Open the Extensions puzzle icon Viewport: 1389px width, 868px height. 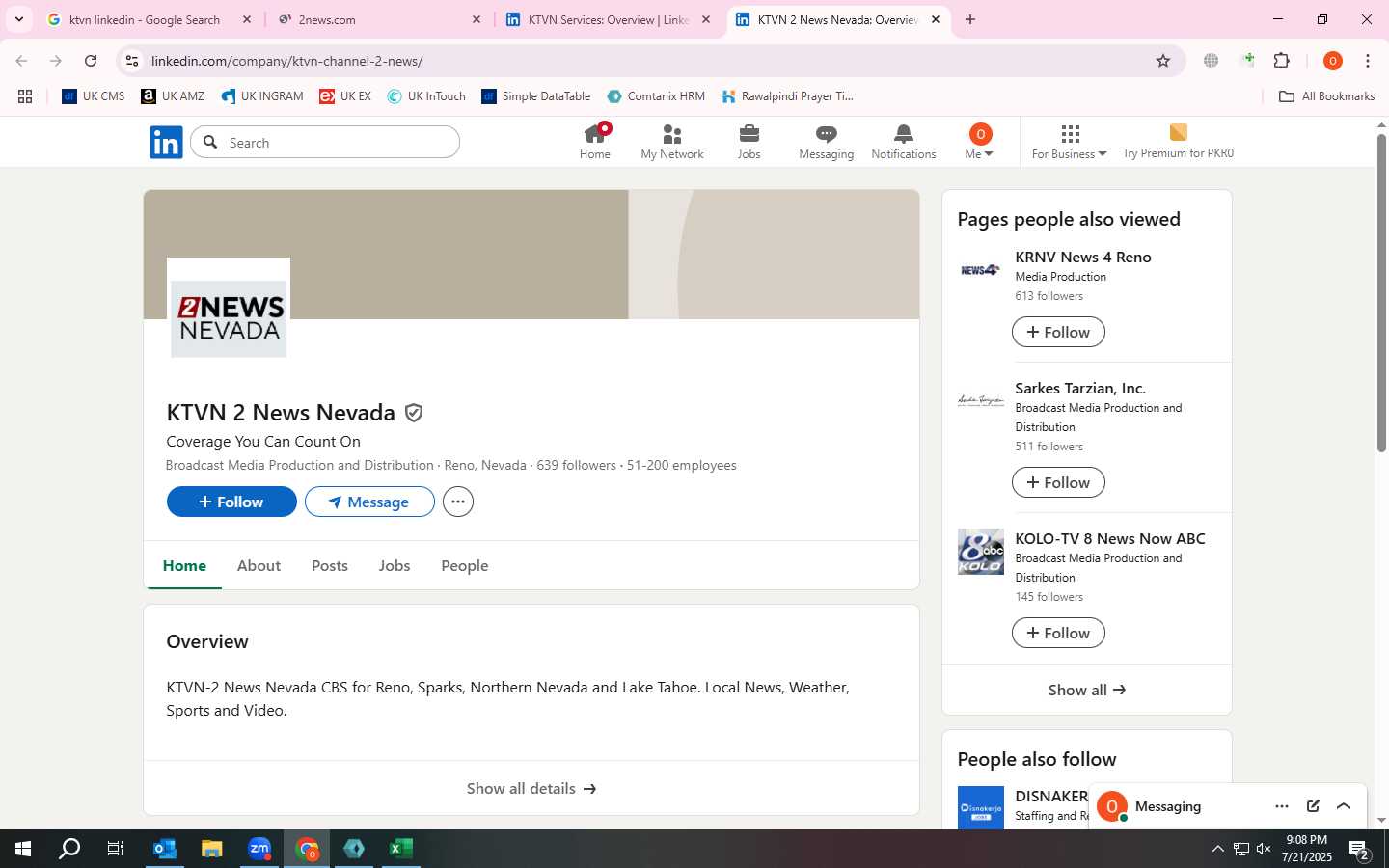(x=1282, y=61)
